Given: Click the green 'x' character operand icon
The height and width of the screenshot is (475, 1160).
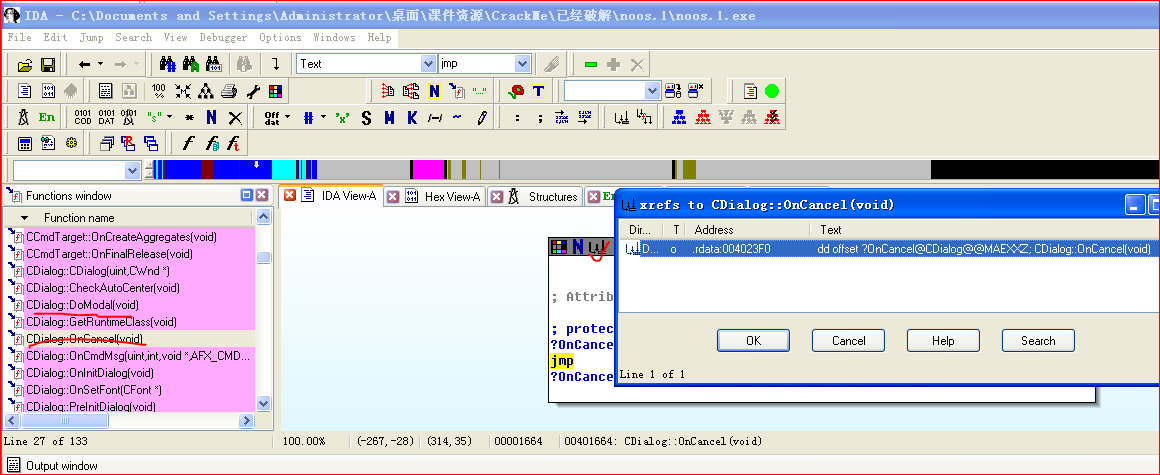Looking at the screenshot, I should coord(342,117).
